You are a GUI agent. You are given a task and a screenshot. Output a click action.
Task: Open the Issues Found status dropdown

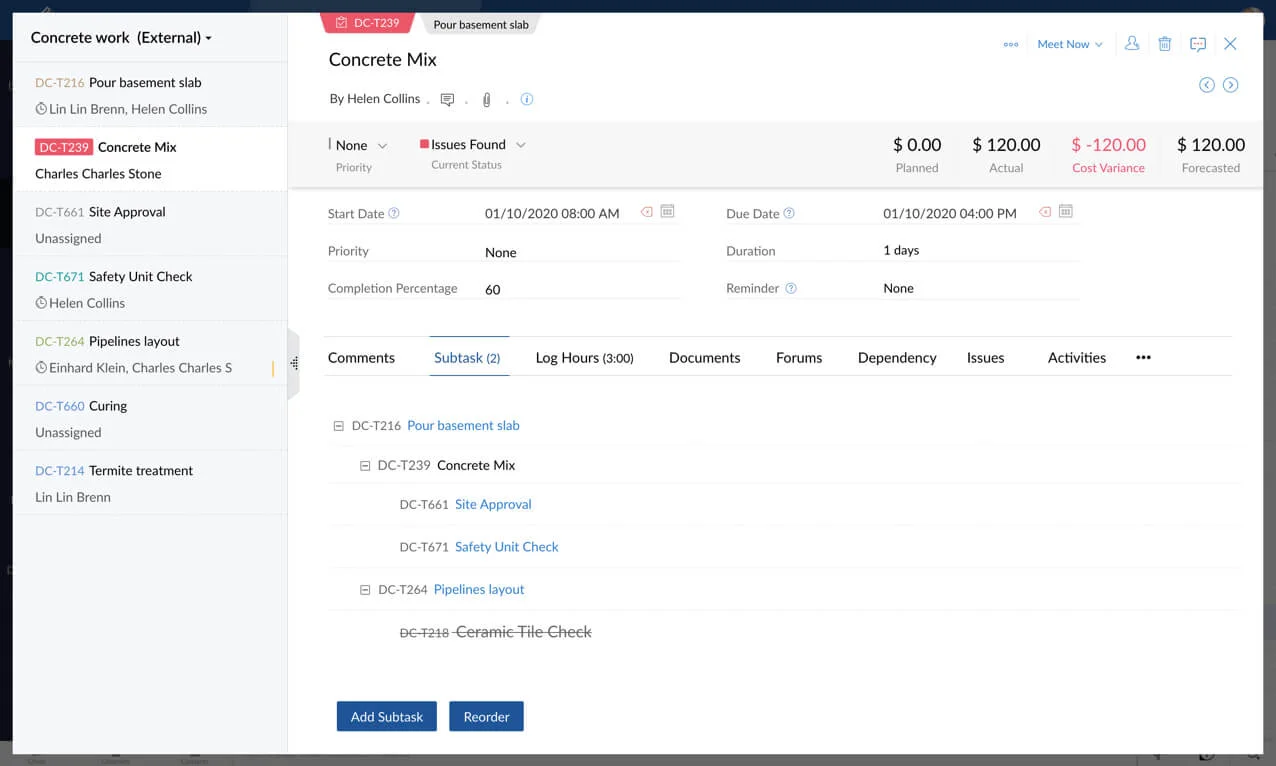pos(520,145)
